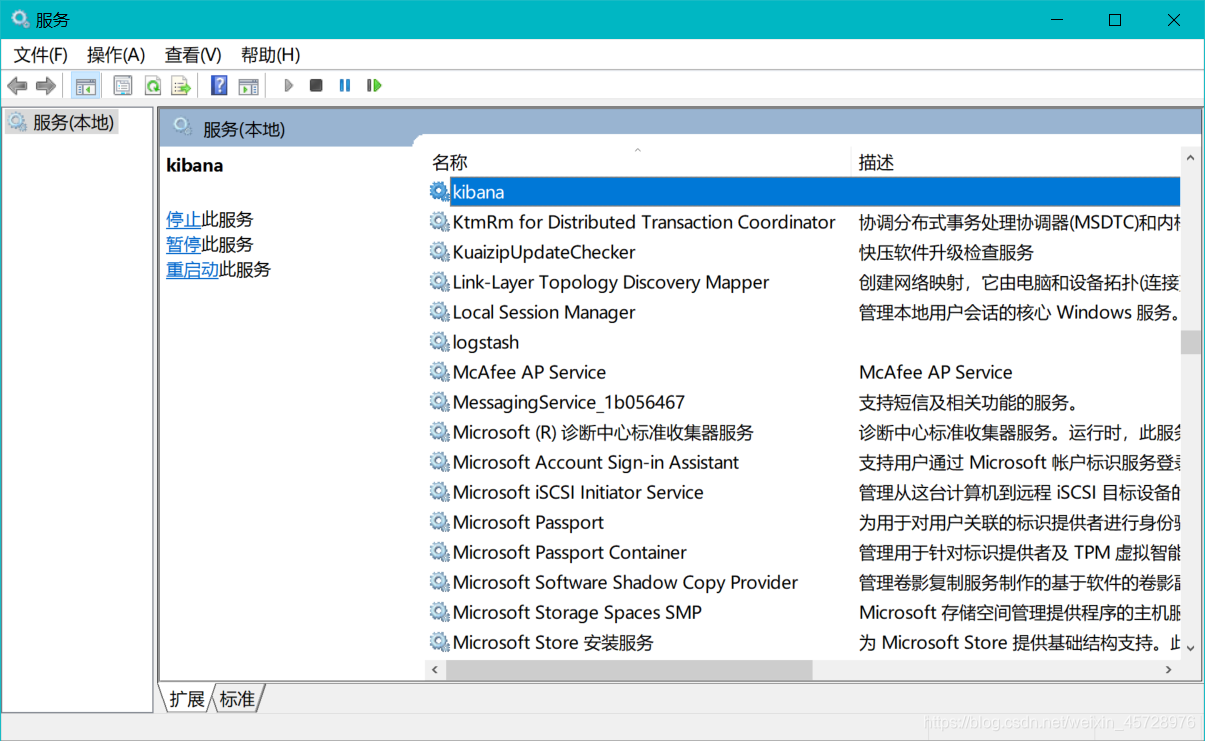Toggle the console tree panel icon
Screen dimensions: 1205x741
point(85,85)
